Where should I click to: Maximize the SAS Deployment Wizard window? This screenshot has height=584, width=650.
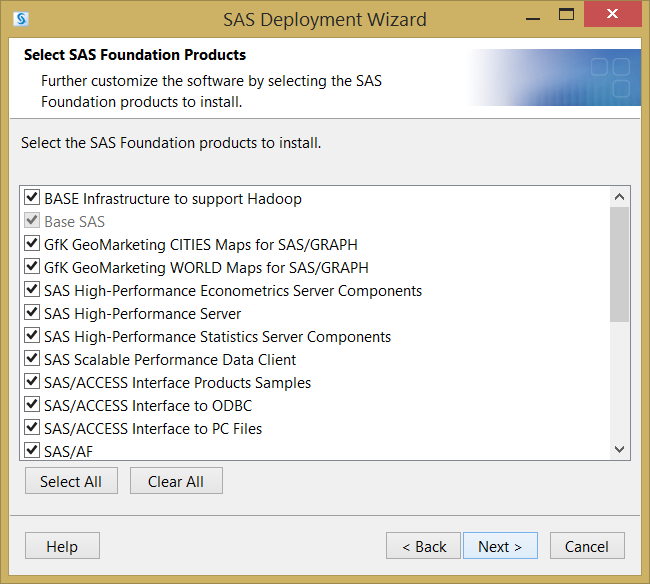pyautogui.click(x=566, y=15)
